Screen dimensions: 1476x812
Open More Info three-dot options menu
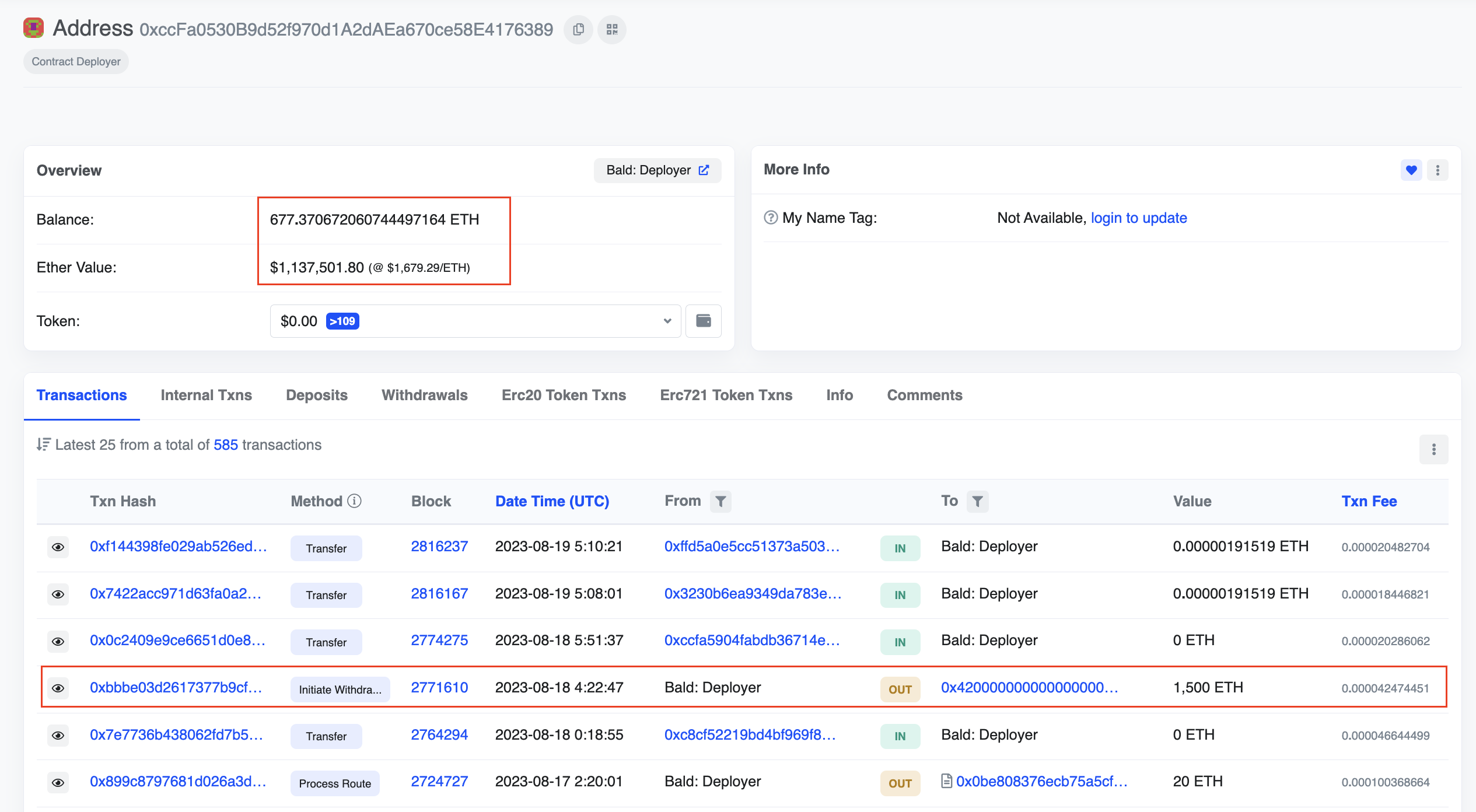pyautogui.click(x=1437, y=170)
